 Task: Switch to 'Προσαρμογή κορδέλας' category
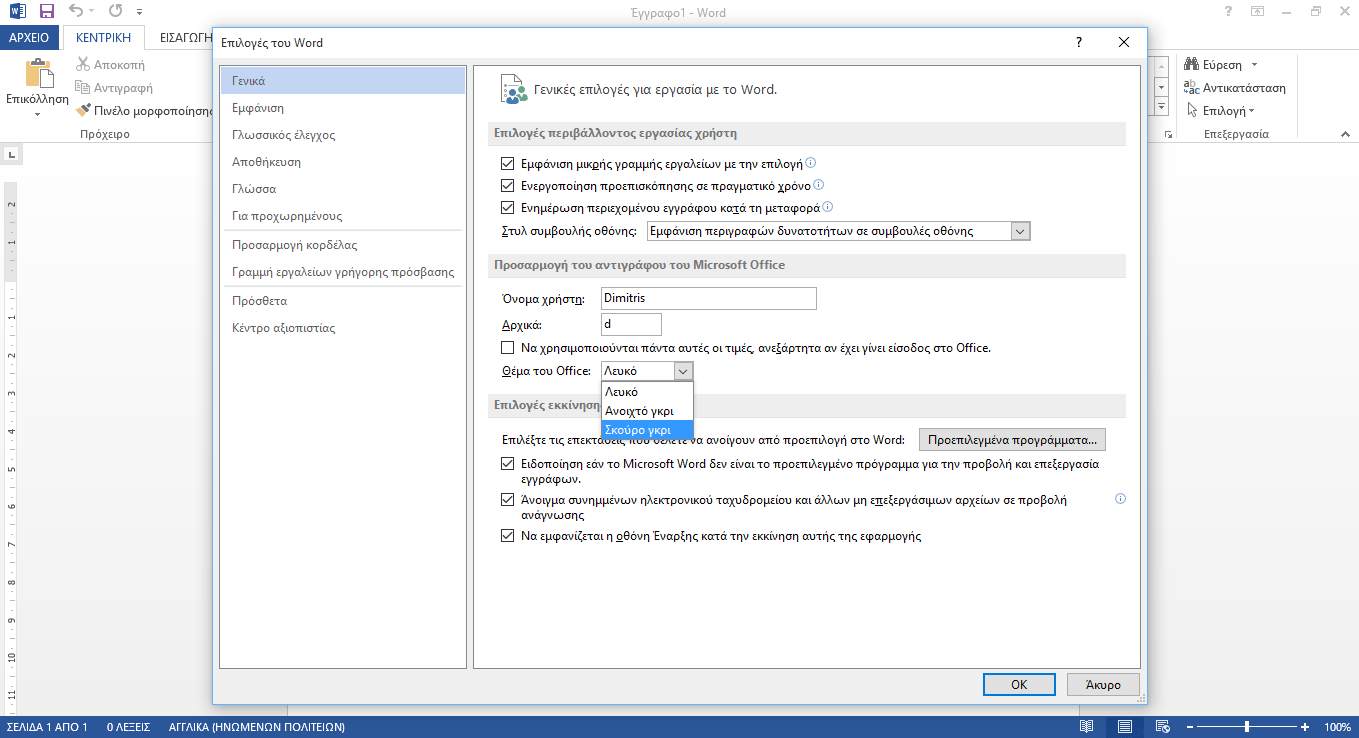coord(294,245)
